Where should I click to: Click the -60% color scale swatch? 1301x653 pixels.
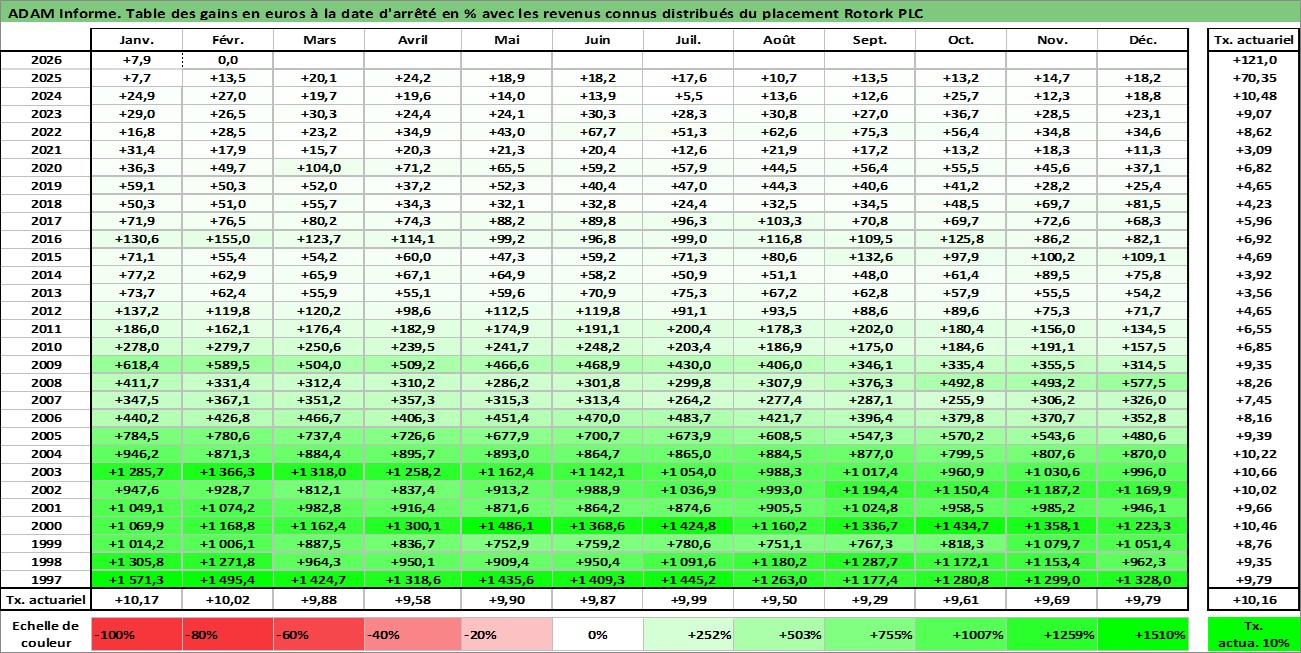tap(317, 634)
